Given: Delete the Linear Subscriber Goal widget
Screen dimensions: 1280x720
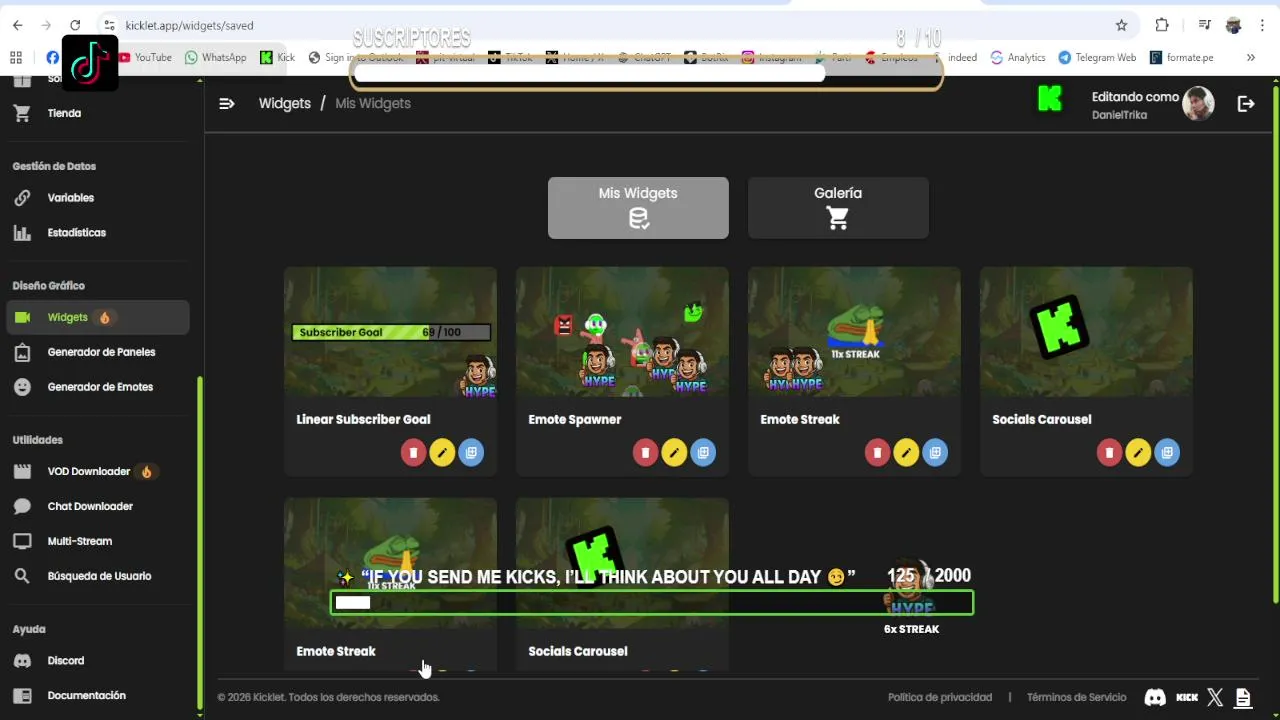Looking at the screenshot, I should [413, 453].
